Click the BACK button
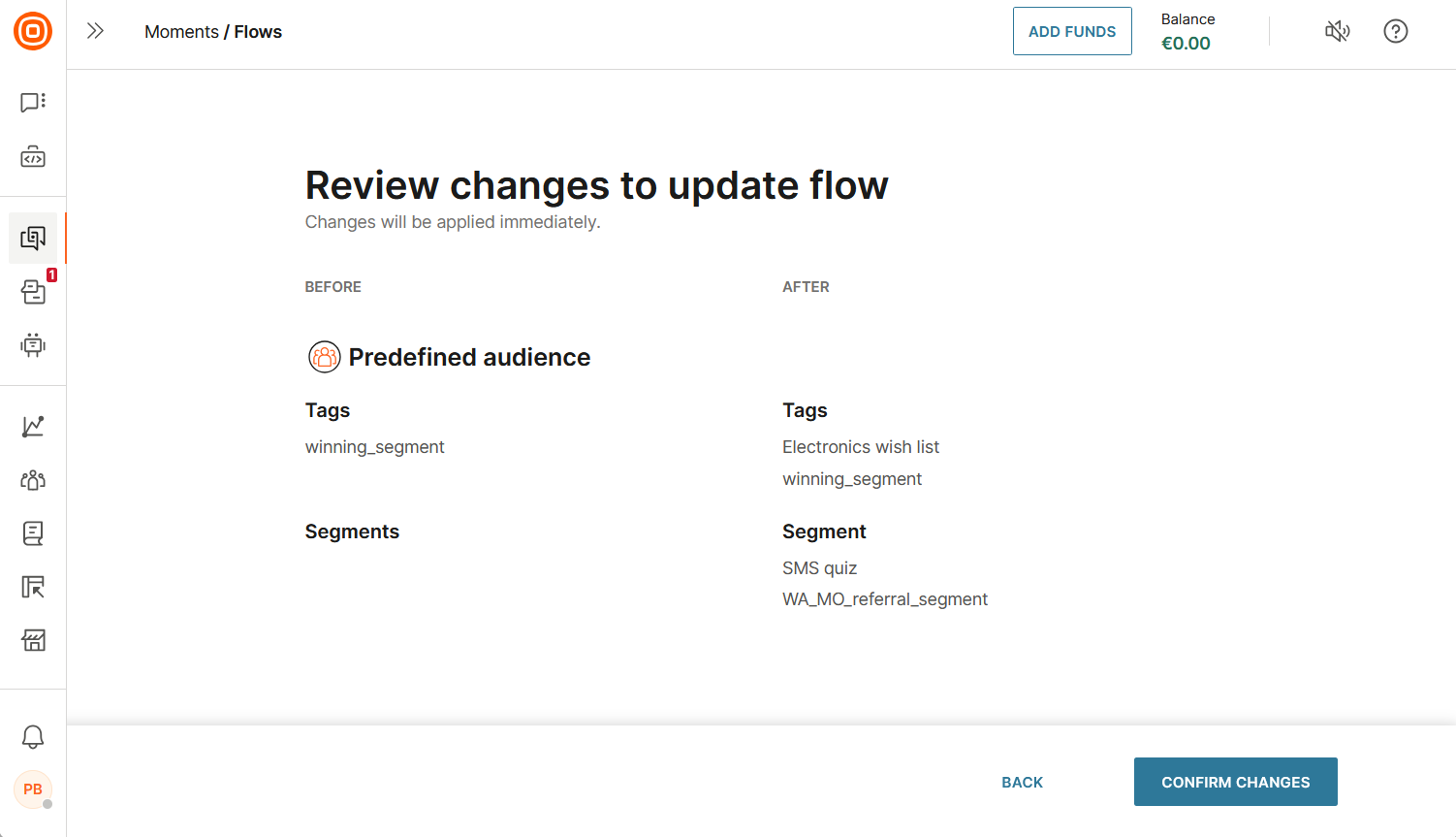Viewport: 1456px width, 837px height. pyautogui.click(x=1023, y=783)
